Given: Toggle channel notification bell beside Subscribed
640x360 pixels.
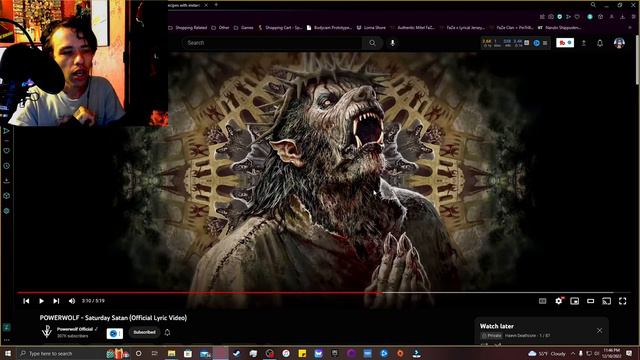Looking at the screenshot, I should pos(167,332).
